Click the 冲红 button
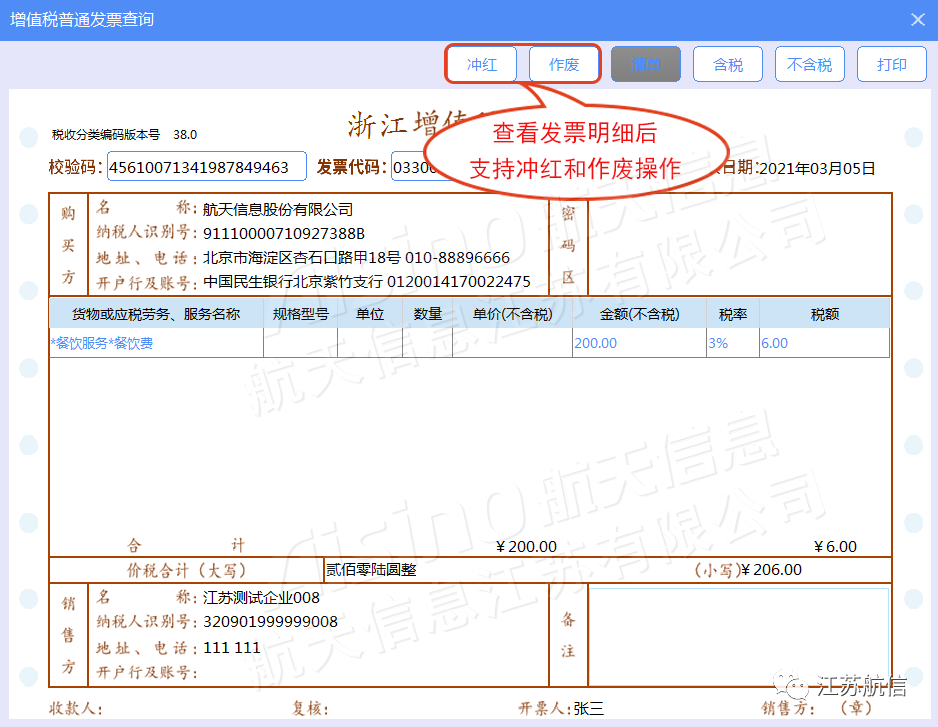 pyautogui.click(x=482, y=64)
